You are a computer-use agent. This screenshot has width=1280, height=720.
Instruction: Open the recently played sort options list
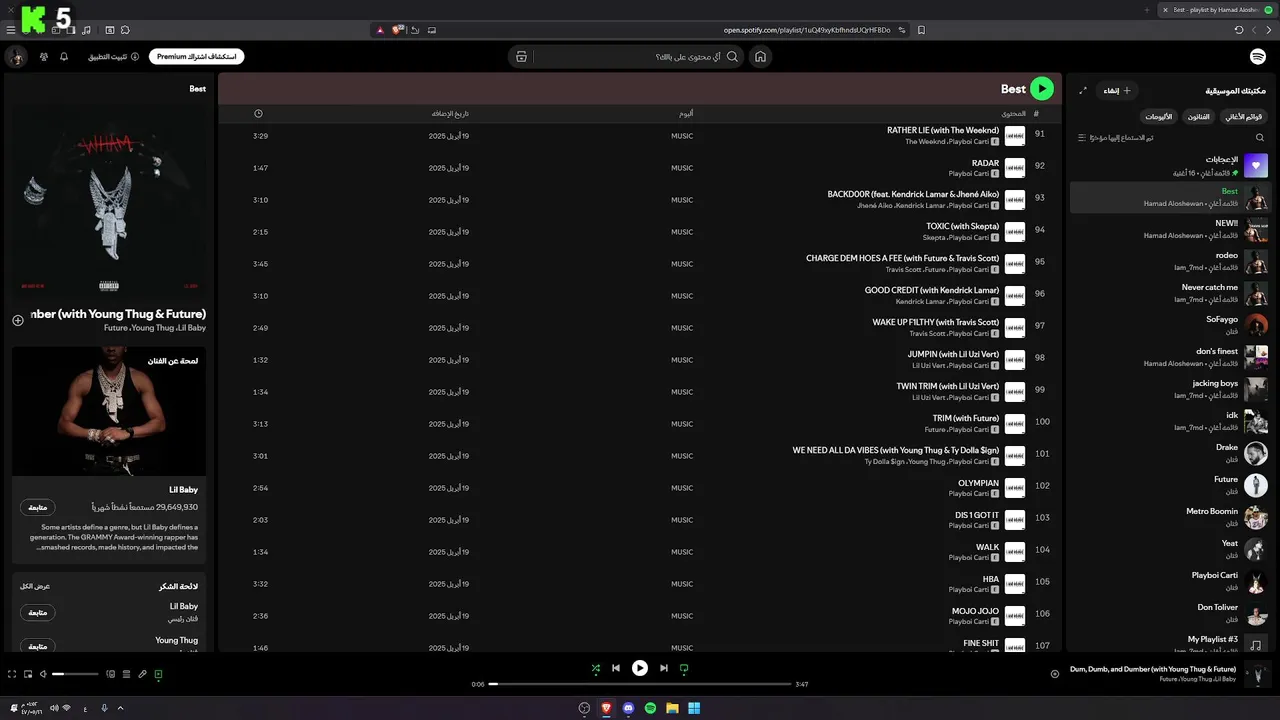click(x=1115, y=138)
